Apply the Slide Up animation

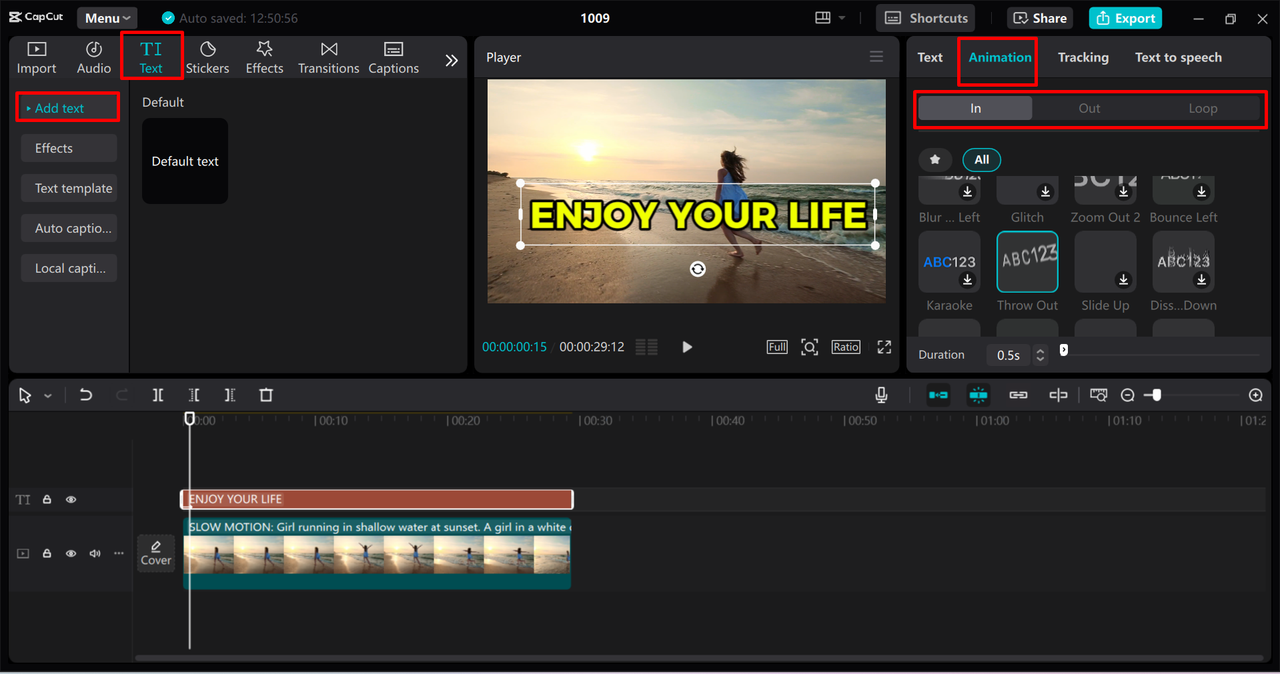[x=1105, y=262]
